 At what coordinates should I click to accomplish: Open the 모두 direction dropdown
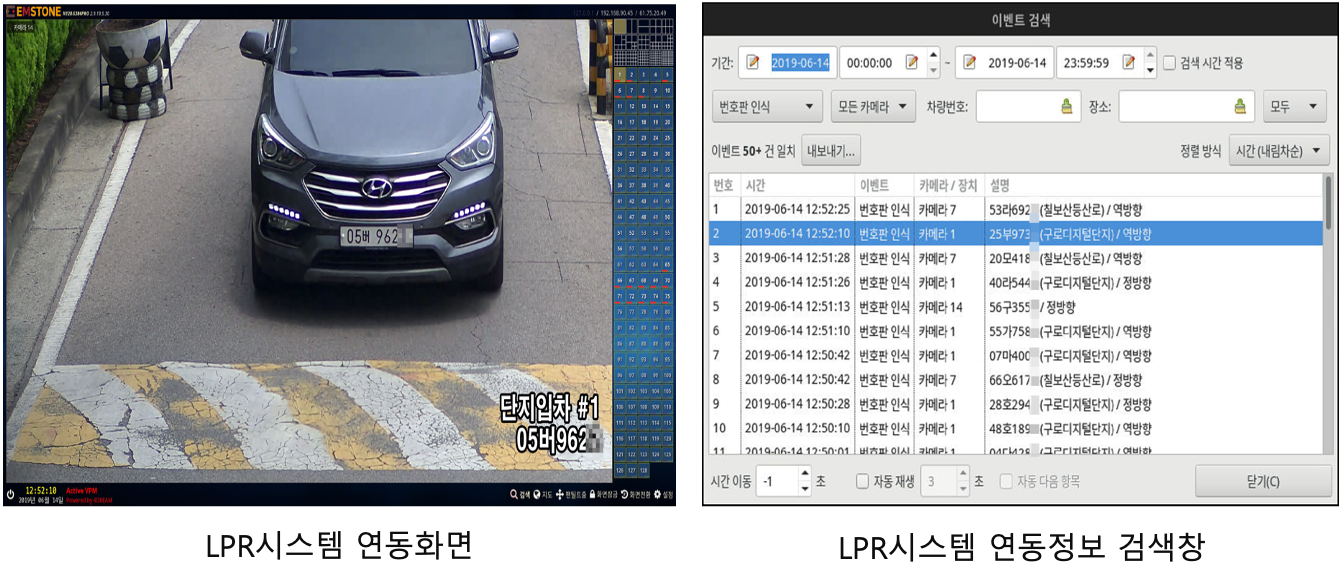tap(1295, 106)
